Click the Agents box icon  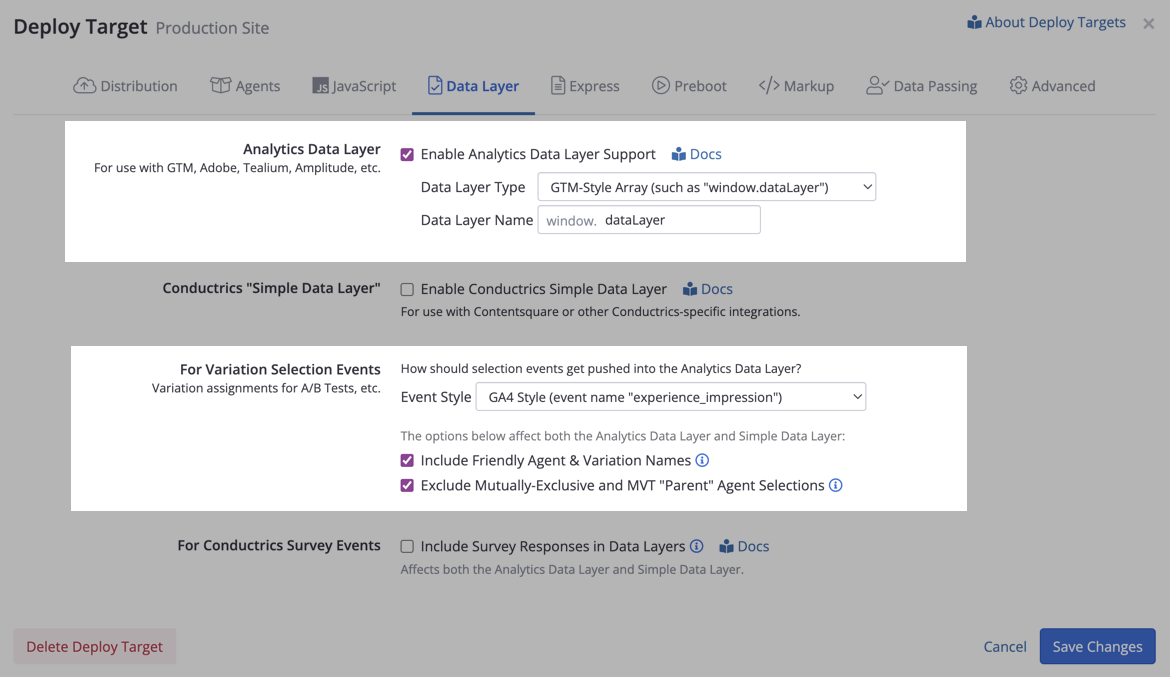[220, 86]
